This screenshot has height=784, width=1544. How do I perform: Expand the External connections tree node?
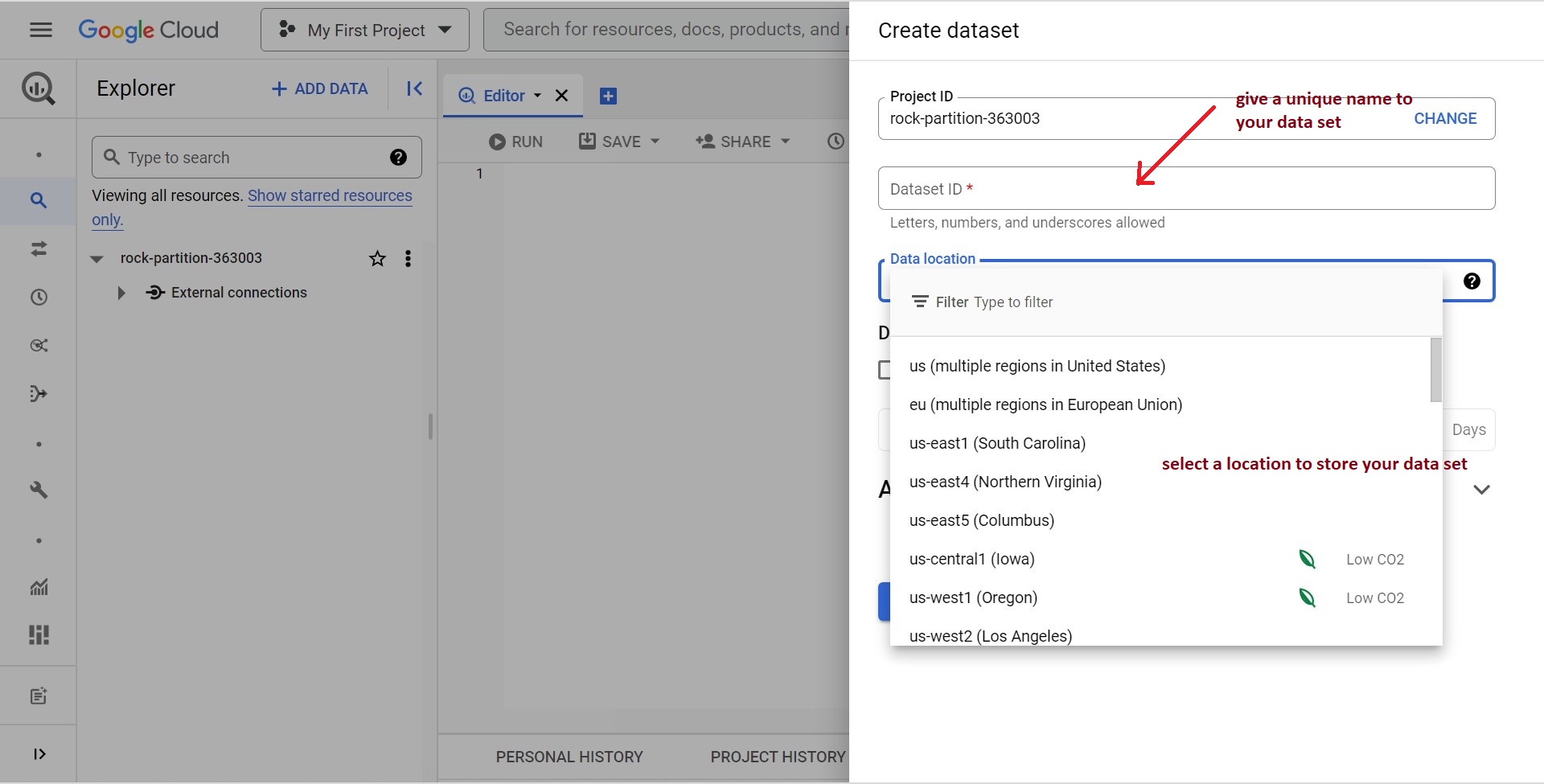121,293
